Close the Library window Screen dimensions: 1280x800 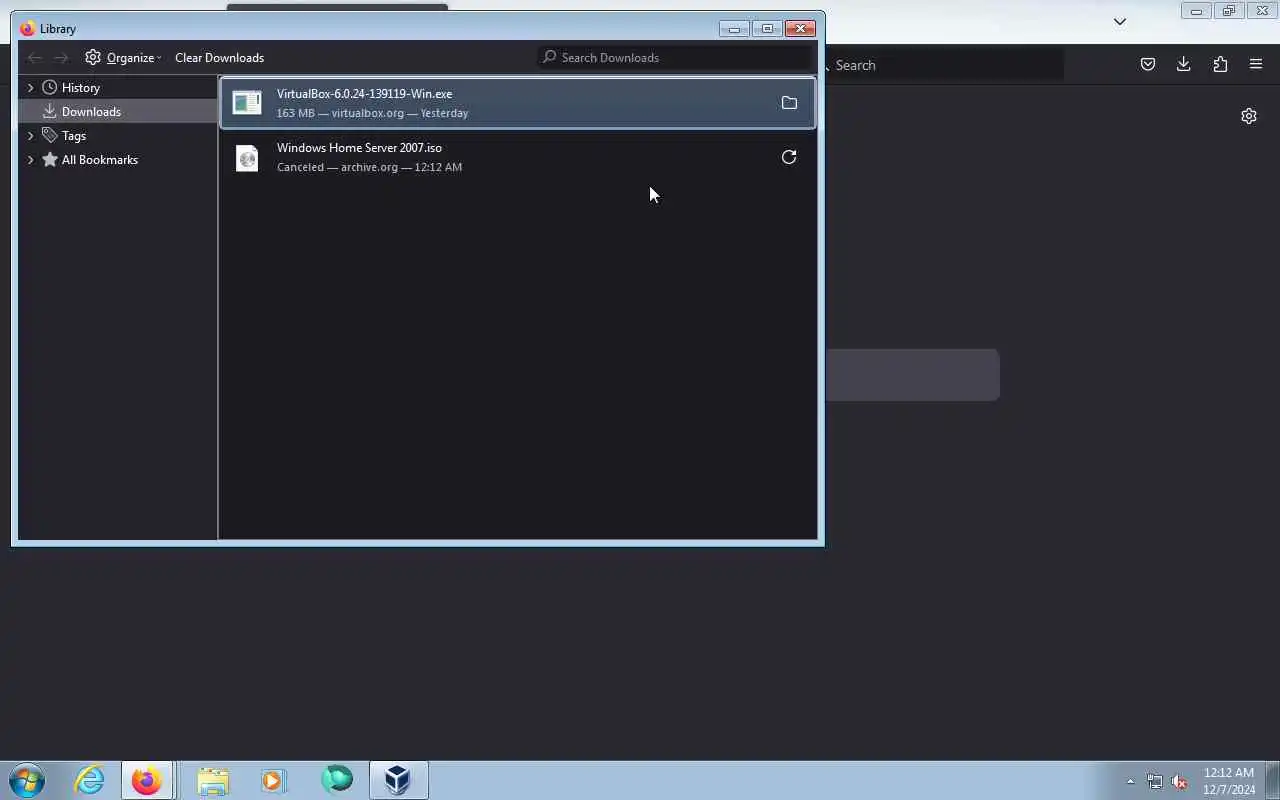(800, 29)
